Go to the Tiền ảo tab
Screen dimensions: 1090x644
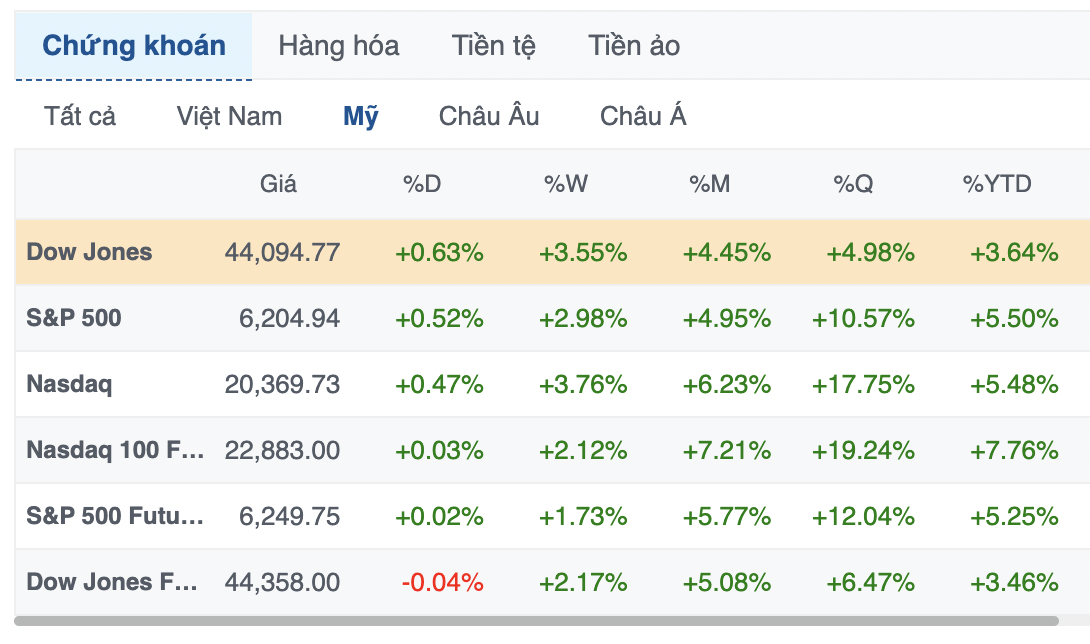pos(634,46)
